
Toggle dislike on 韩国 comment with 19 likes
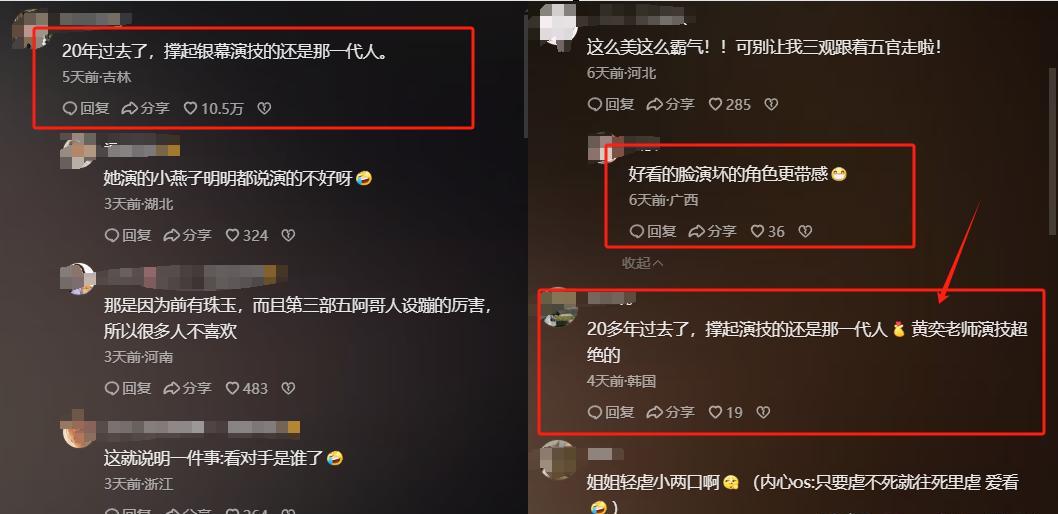(x=762, y=411)
